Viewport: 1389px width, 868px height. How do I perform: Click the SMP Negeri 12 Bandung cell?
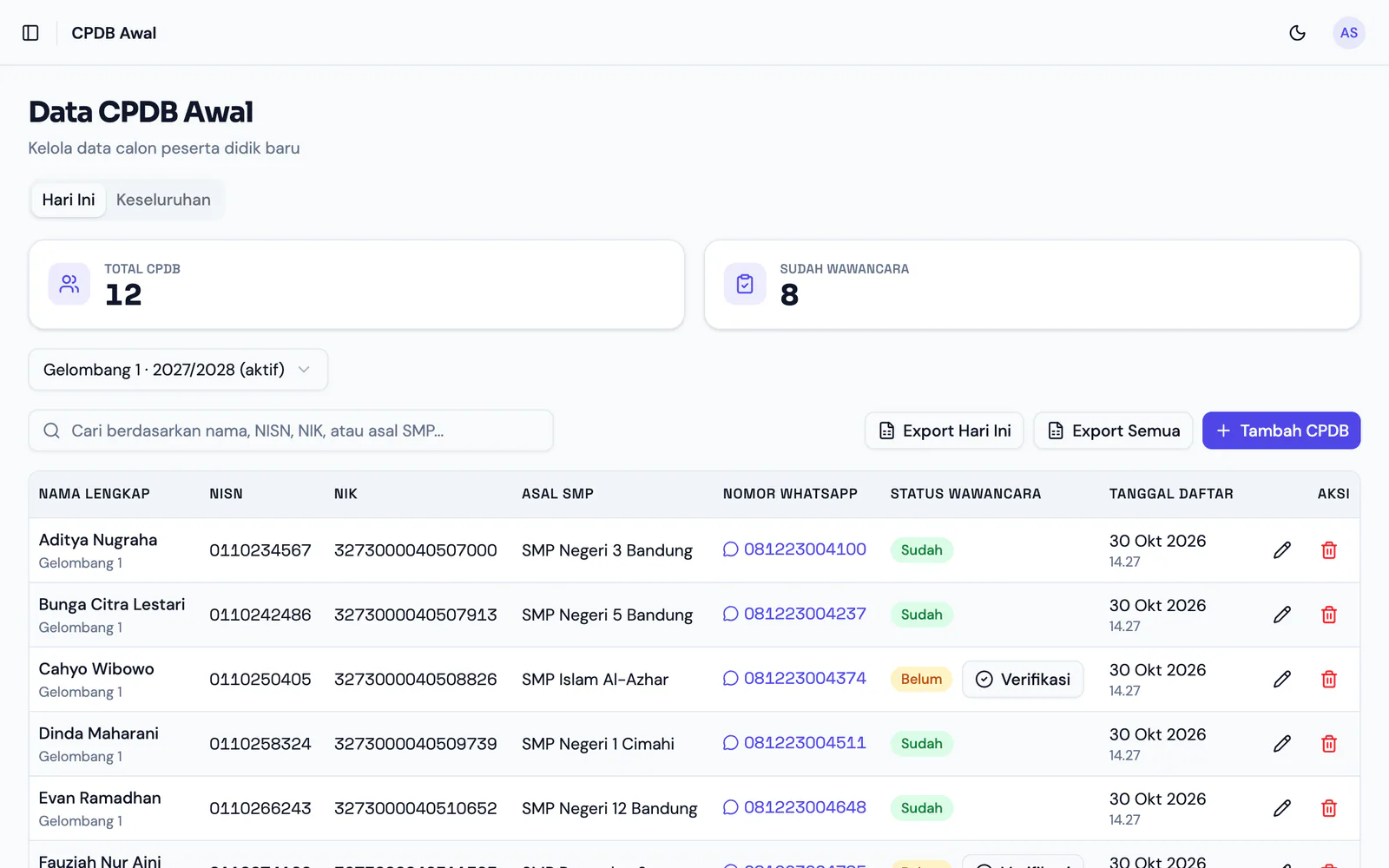pos(609,808)
